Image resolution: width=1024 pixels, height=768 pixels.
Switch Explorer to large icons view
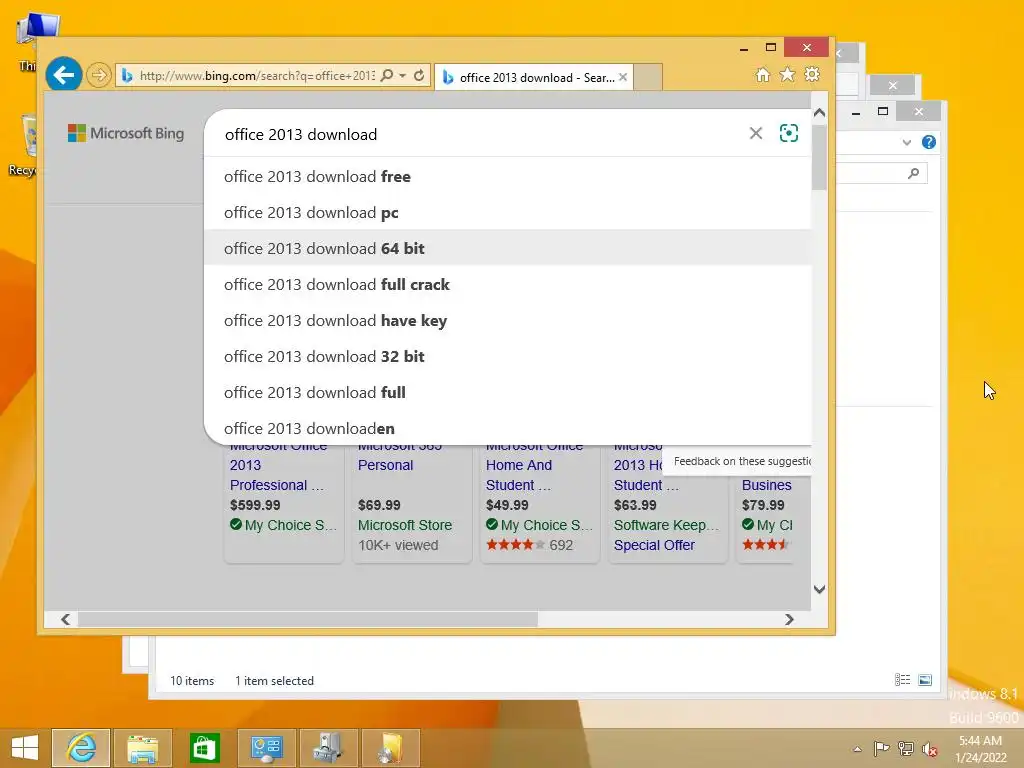pyautogui.click(x=925, y=680)
